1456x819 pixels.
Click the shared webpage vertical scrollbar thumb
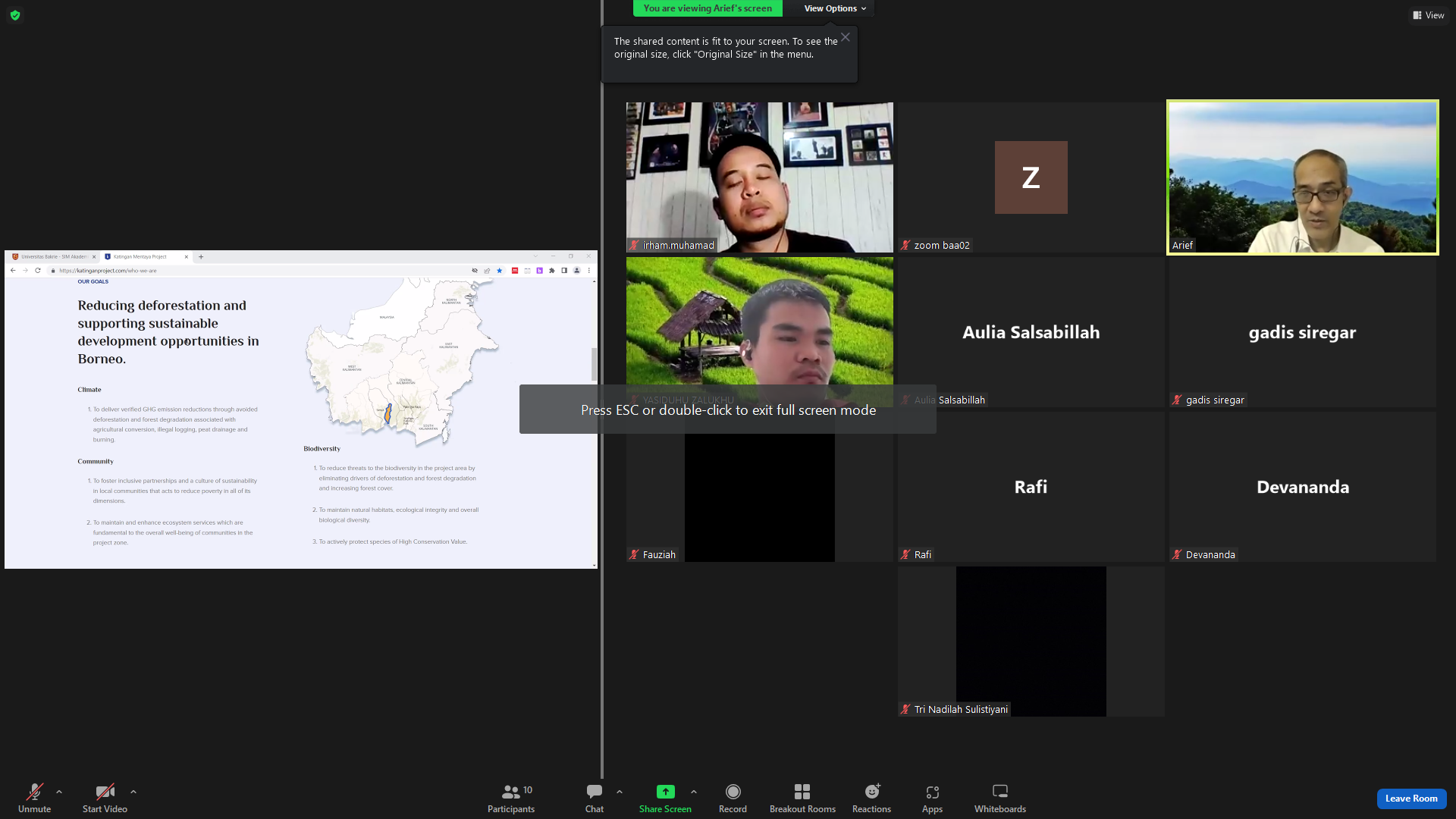(595, 364)
